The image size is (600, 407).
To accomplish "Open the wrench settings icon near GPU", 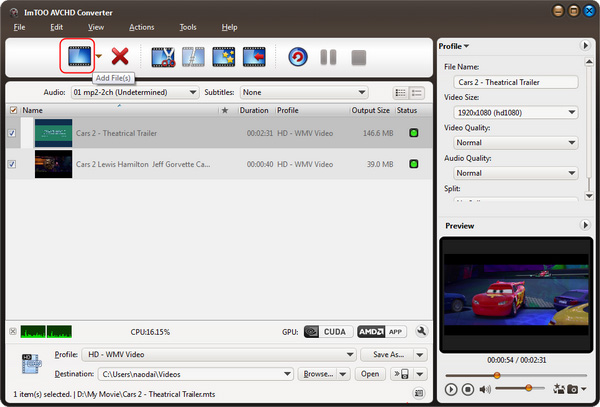I will (x=421, y=331).
